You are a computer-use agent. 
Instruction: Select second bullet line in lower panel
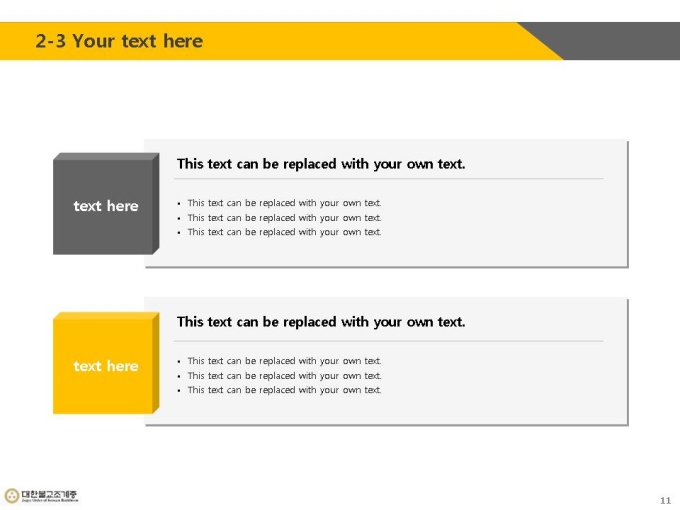point(284,376)
